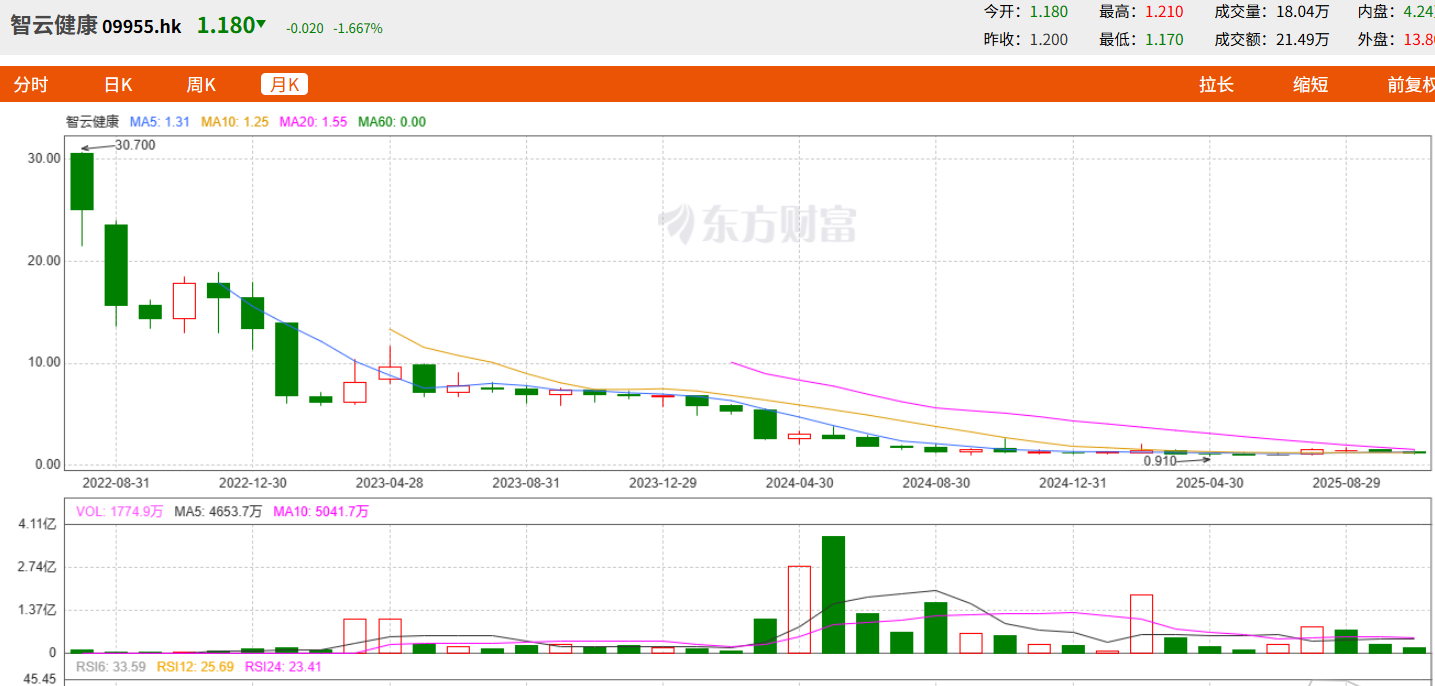The width and height of the screenshot is (1435, 686).
Task: Click the volume MA5: 4653.7万 label
Action: [x=218, y=511]
